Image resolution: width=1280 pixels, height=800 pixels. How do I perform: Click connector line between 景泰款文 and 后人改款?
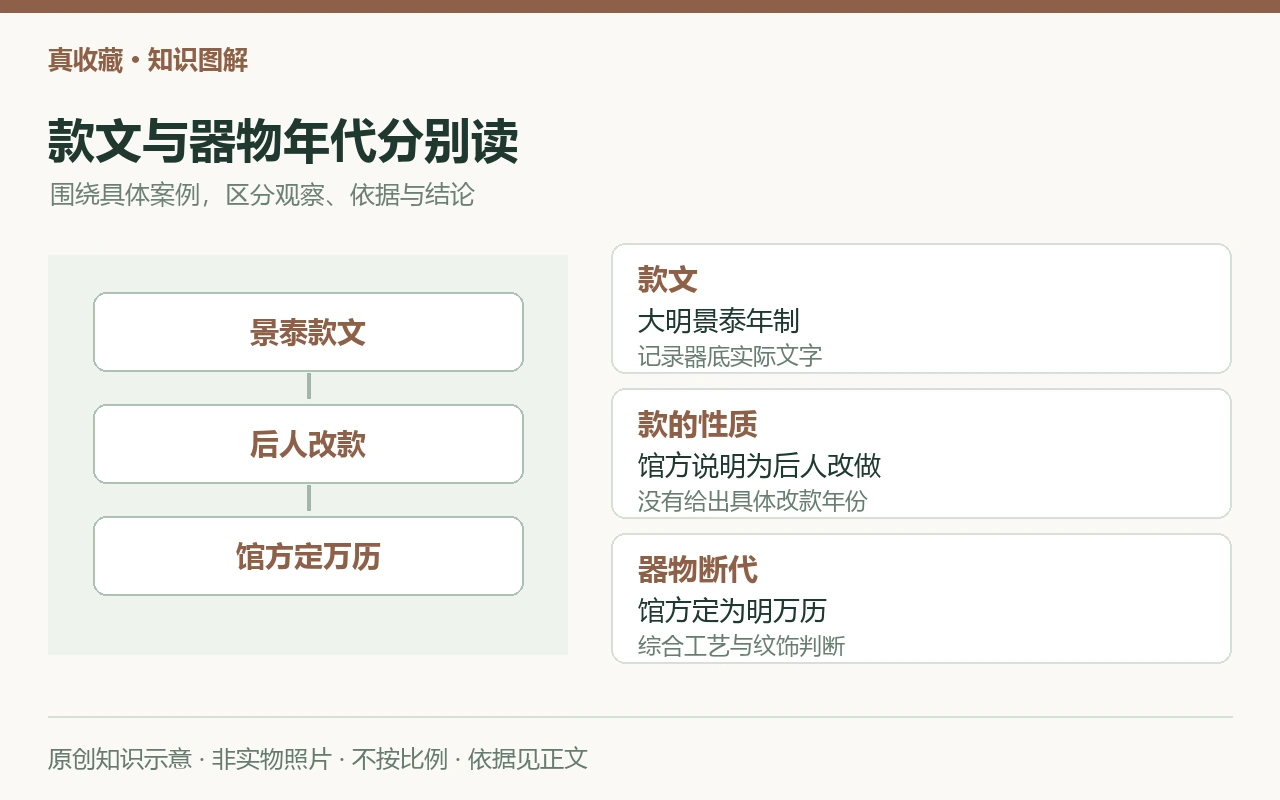tap(309, 387)
